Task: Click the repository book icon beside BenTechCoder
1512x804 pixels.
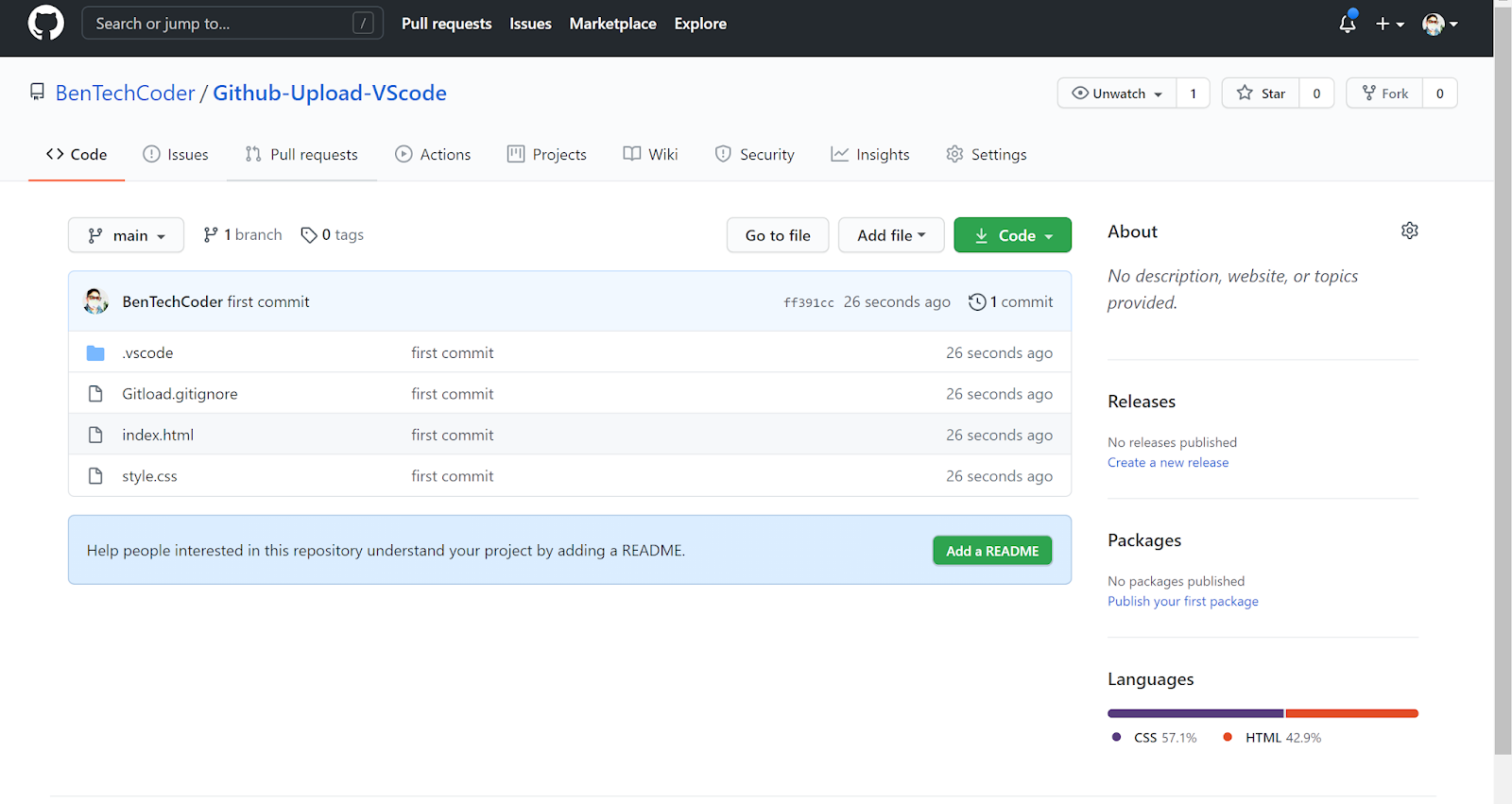Action: (x=37, y=92)
